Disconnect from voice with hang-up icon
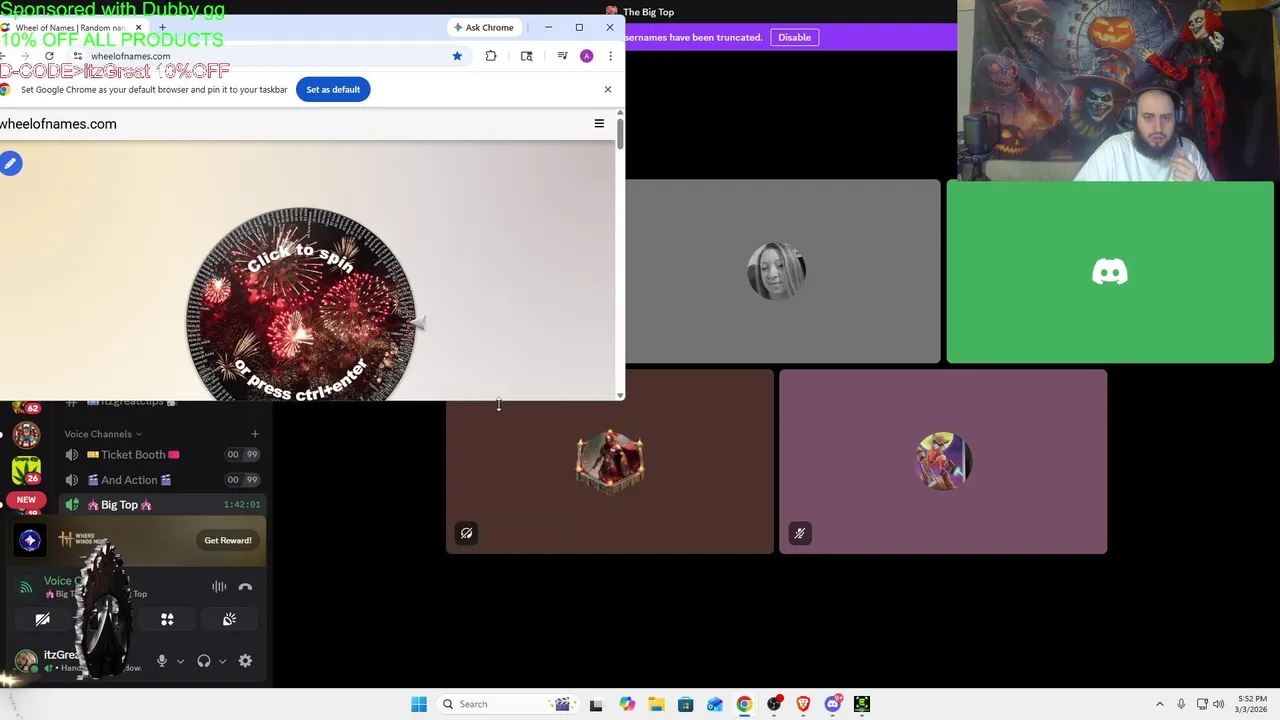This screenshot has height=720, width=1280. pyautogui.click(x=245, y=587)
